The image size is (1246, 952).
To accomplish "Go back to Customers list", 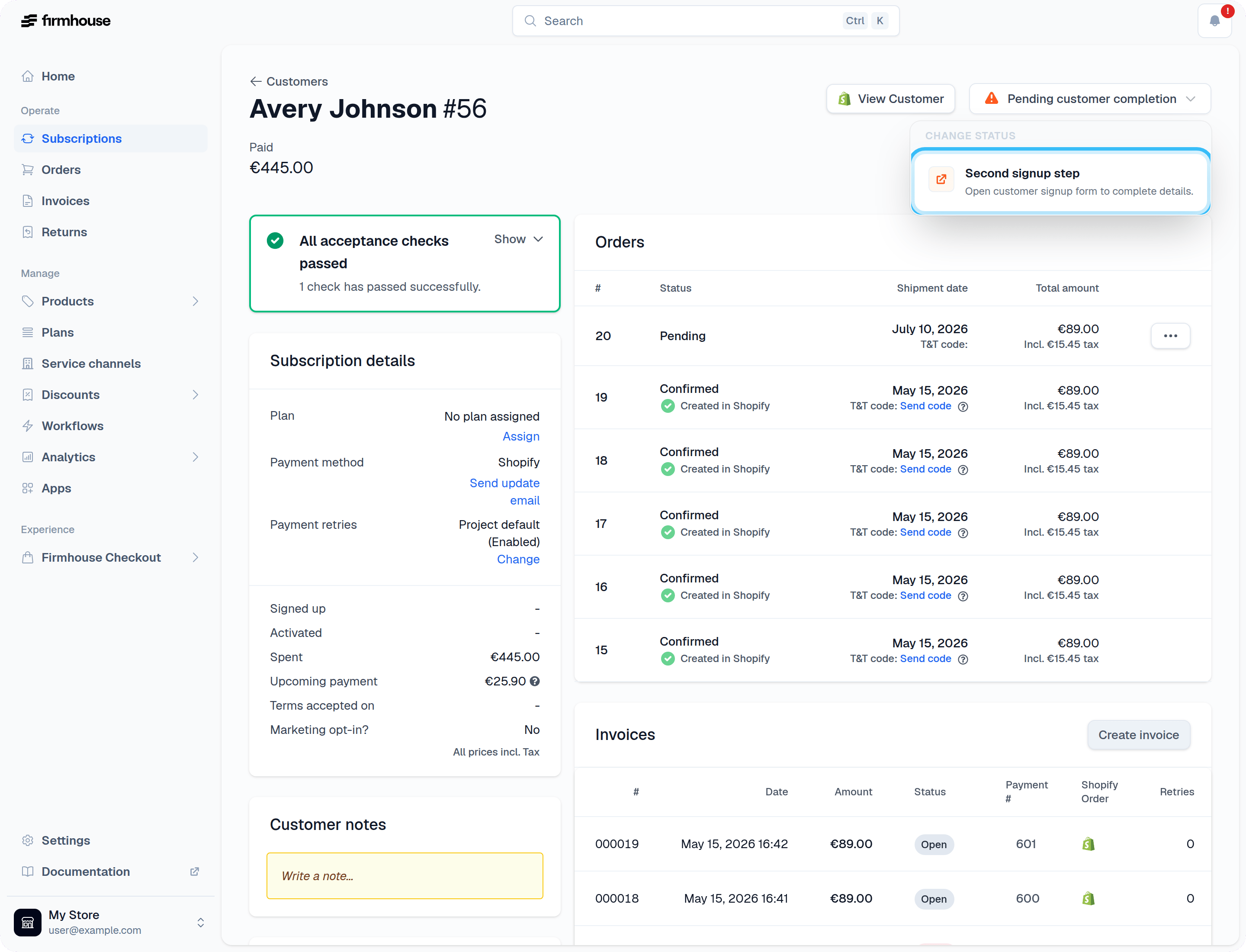I will (289, 82).
